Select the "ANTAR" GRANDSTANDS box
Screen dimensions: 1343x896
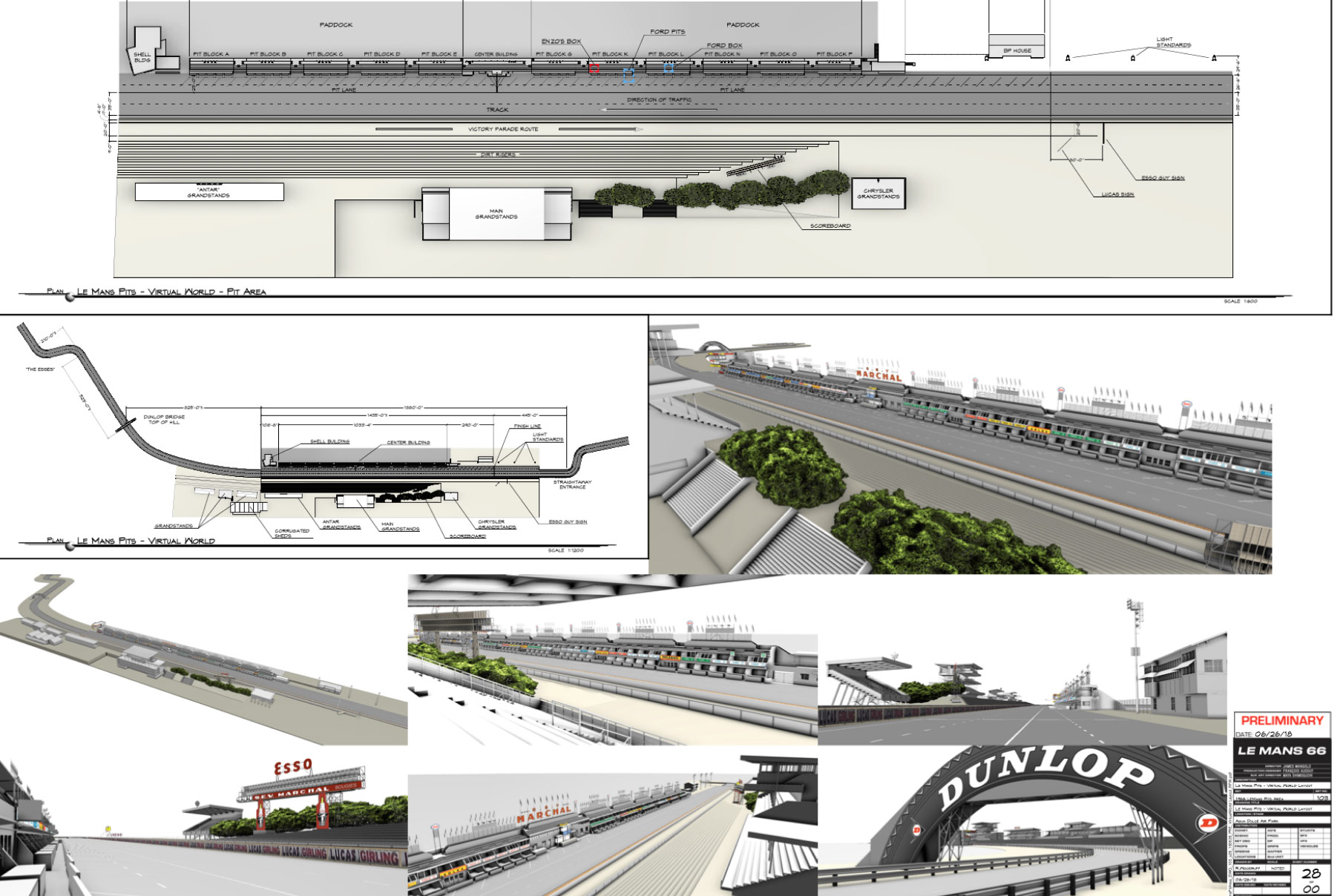pyautogui.click(x=209, y=192)
